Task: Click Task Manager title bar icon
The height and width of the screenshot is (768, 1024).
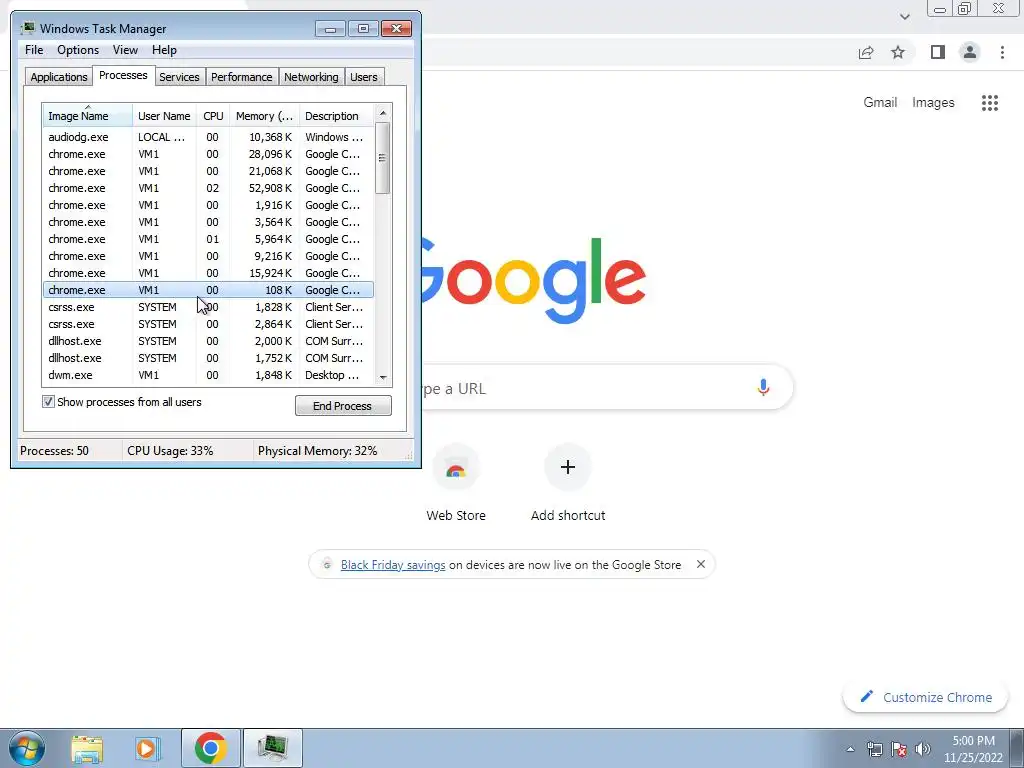Action: tap(27, 28)
